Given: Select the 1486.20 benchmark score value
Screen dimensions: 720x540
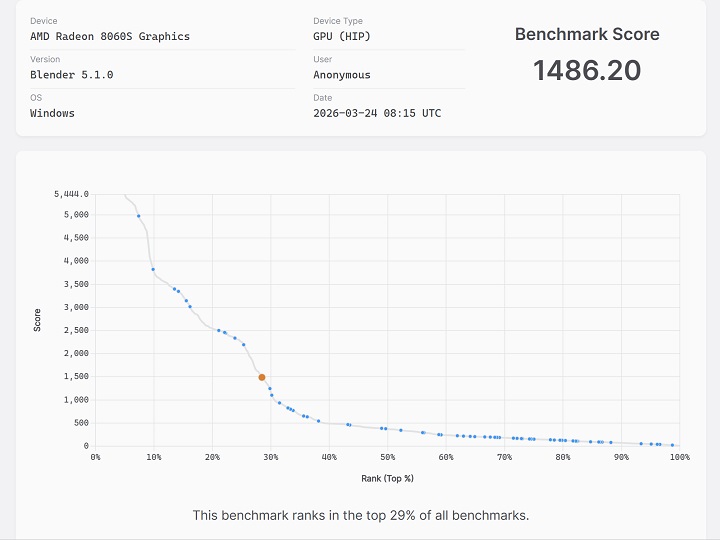Looking at the screenshot, I should (x=586, y=70).
